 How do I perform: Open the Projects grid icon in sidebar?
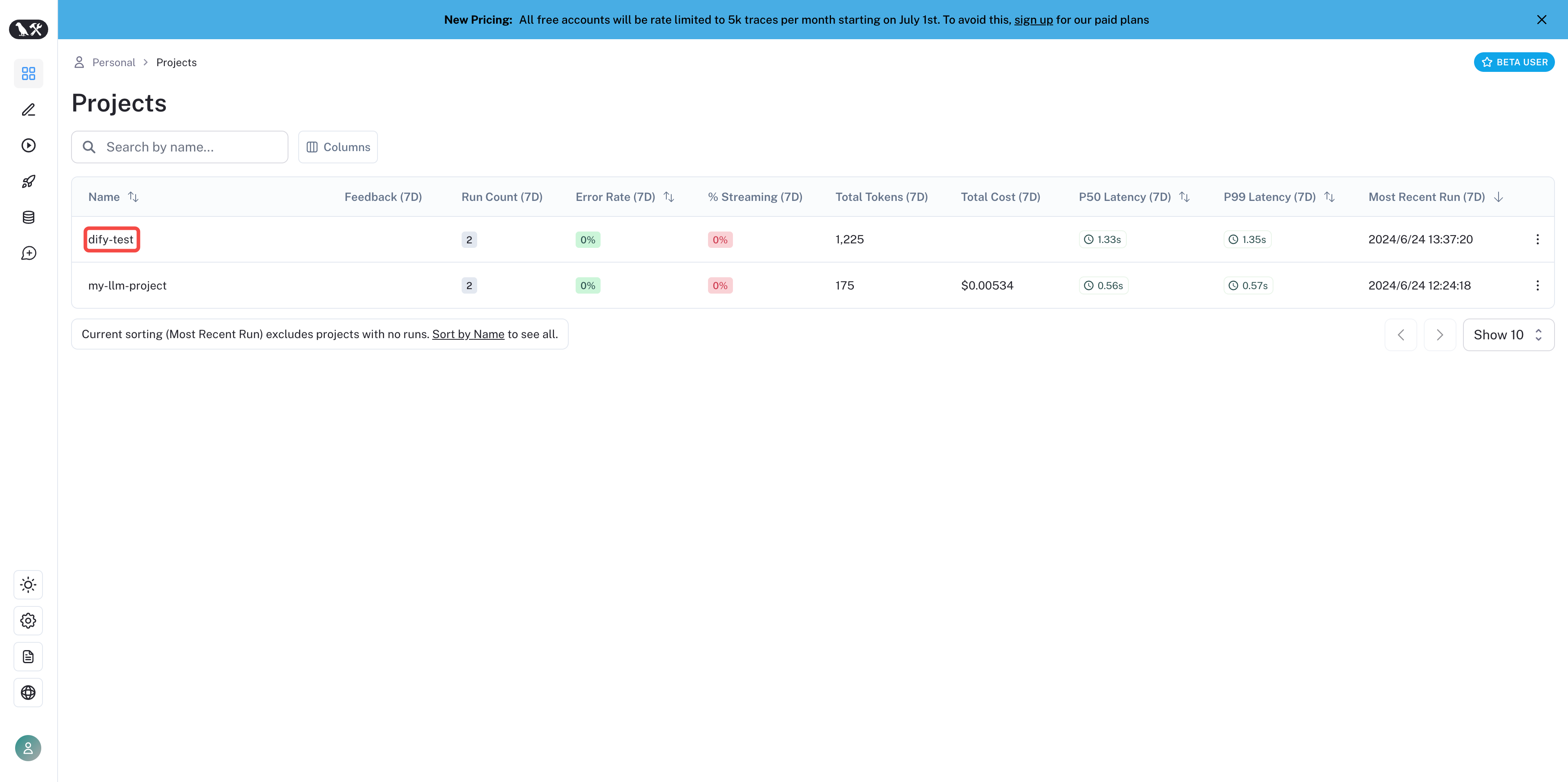click(x=28, y=74)
